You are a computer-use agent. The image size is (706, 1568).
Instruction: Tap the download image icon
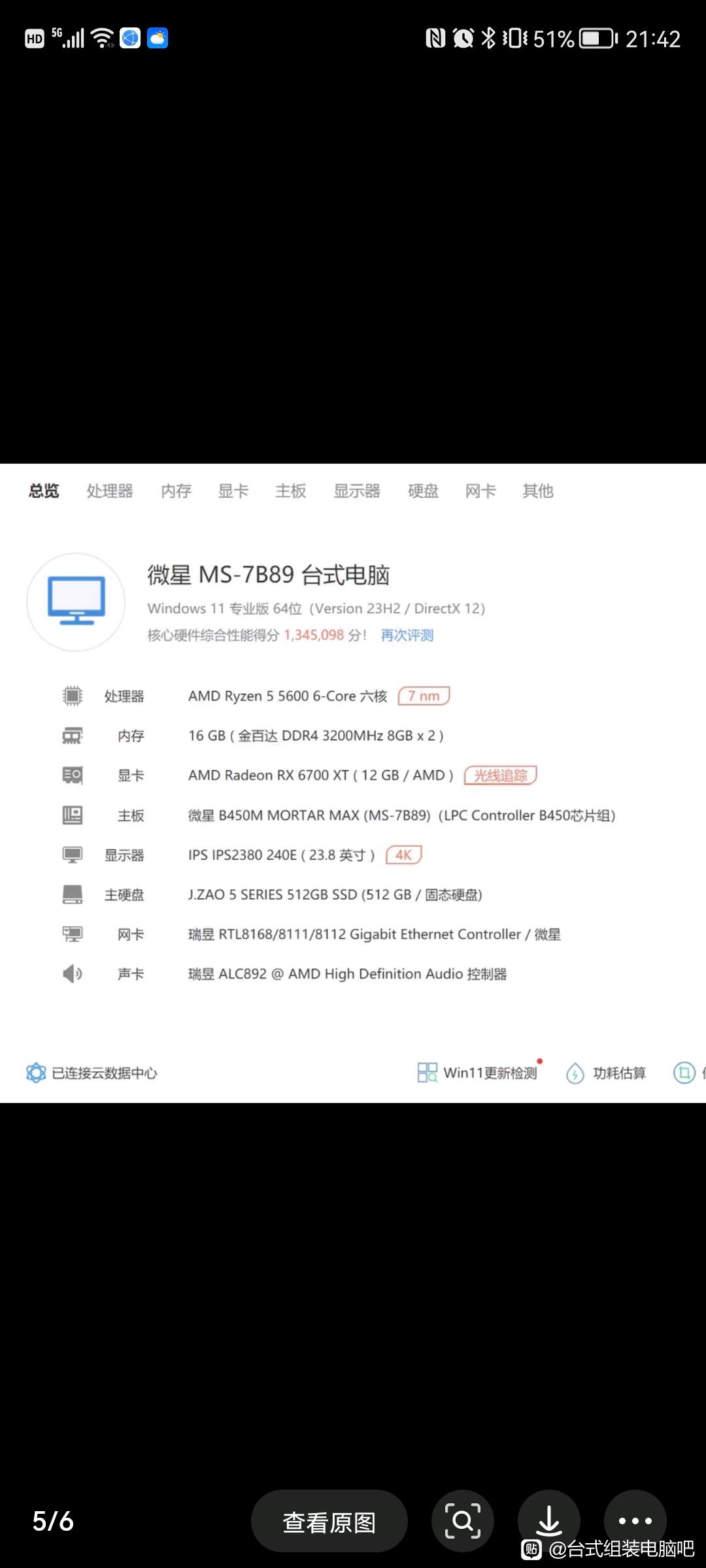click(549, 1521)
